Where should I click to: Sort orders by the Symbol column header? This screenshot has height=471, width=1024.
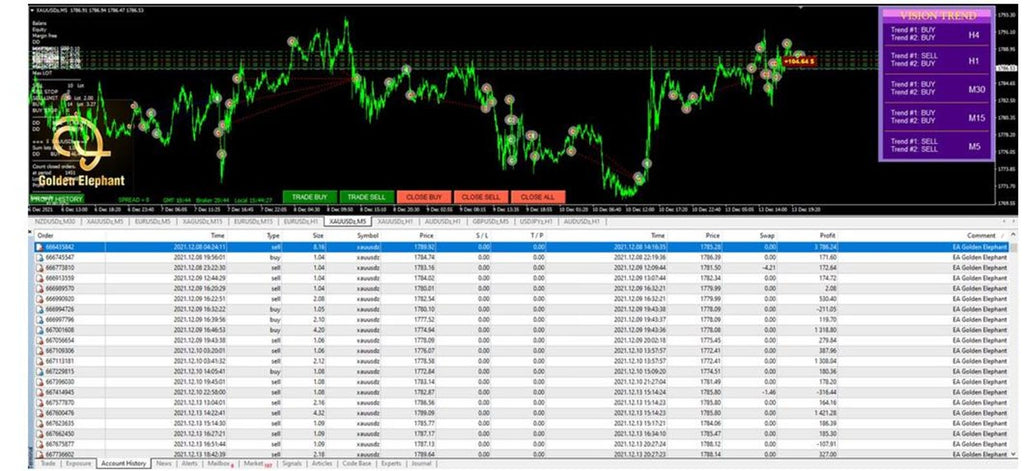tap(368, 235)
